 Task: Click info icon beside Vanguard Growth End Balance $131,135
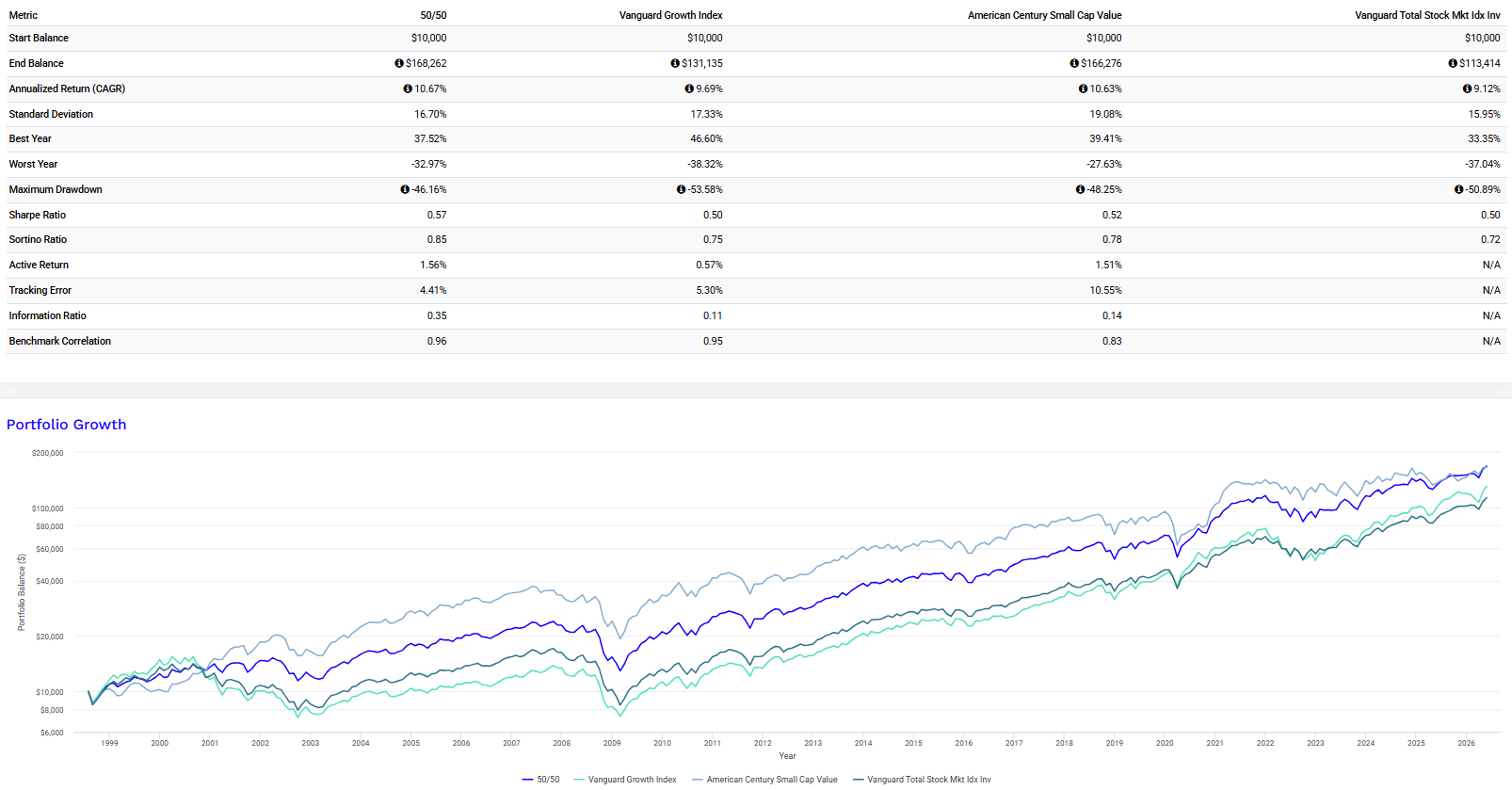675,64
